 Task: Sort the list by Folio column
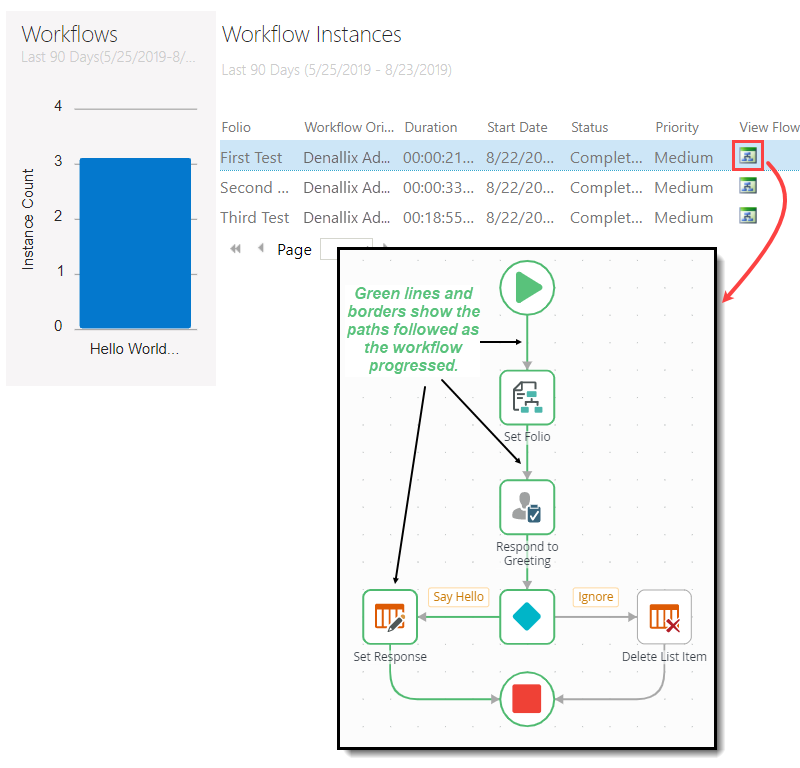point(237,127)
